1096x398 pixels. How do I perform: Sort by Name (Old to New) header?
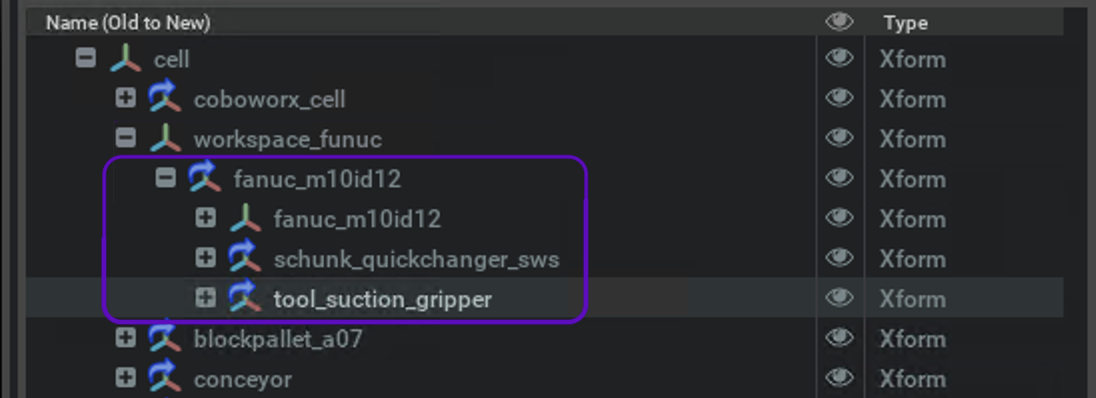pyautogui.click(x=128, y=23)
